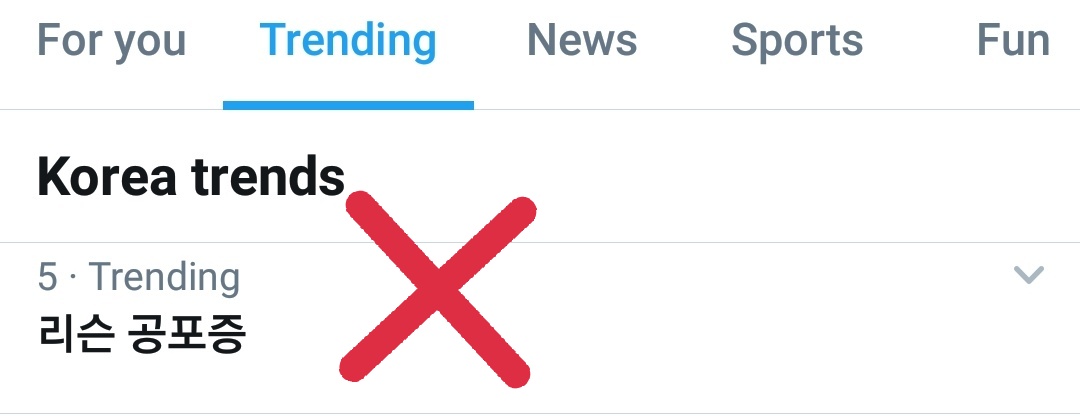Click the word 'Korea' in the heading
This screenshot has height=417, width=1080.
pyautogui.click(x=107, y=176)
